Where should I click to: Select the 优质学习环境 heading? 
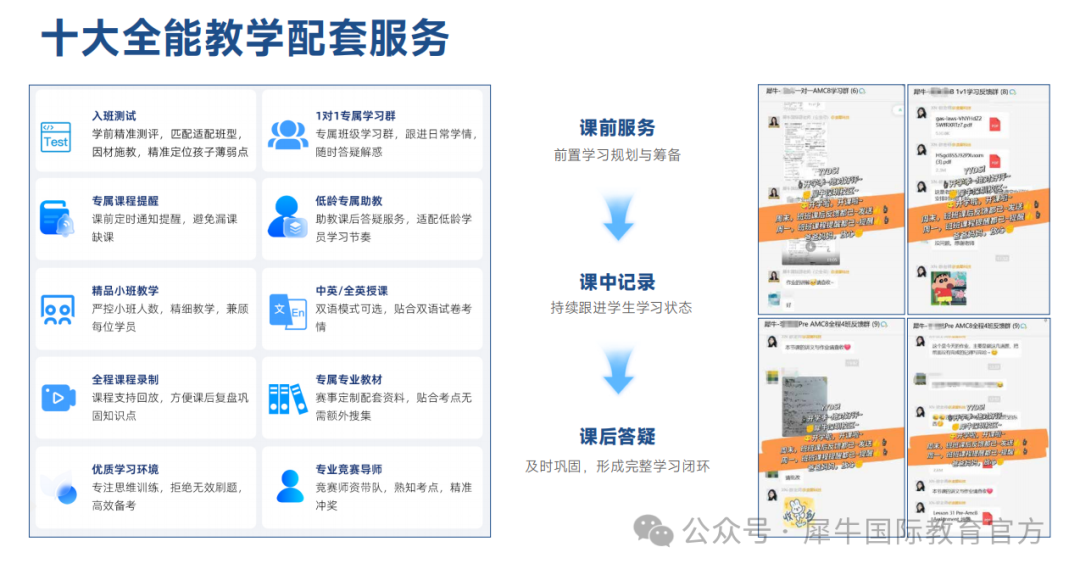pyautogui.click(x=125, y=469)
